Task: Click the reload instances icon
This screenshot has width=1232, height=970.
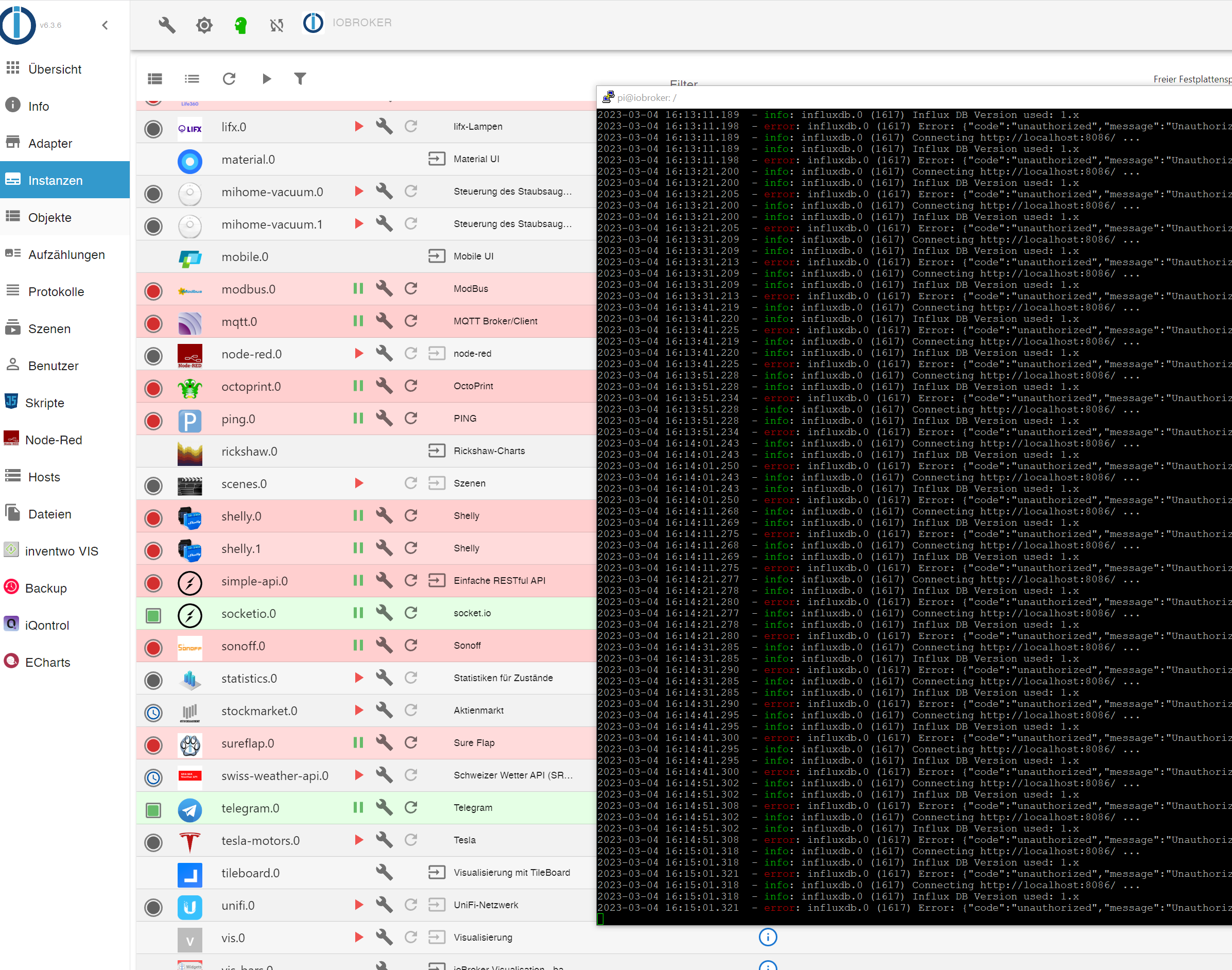Action: click(x=229, y=78)
